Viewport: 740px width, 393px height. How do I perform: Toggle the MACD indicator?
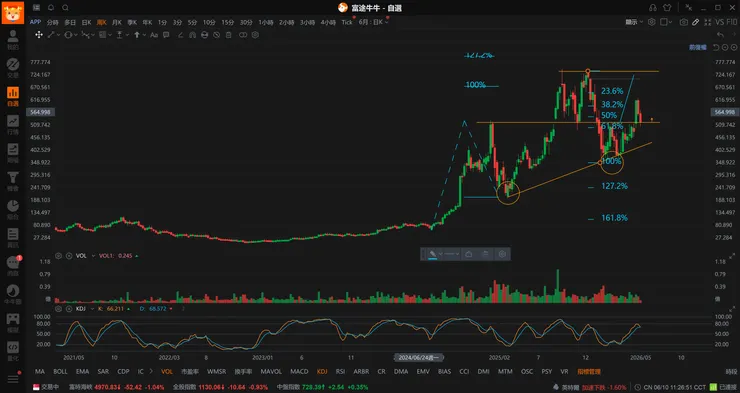click(299, 372)
